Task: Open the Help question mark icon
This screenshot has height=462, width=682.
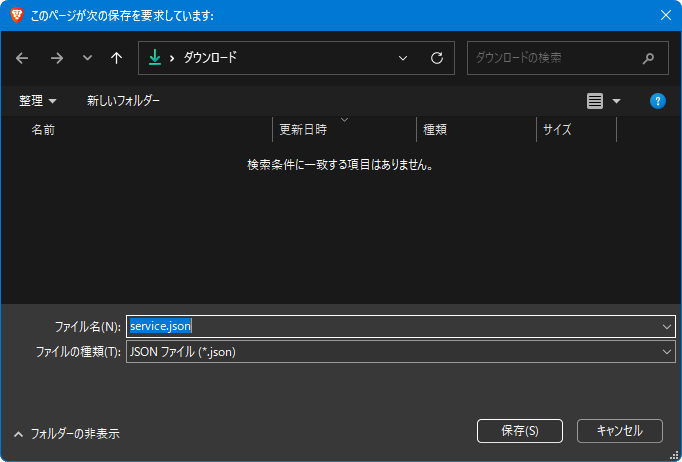Action: (657, 101)
